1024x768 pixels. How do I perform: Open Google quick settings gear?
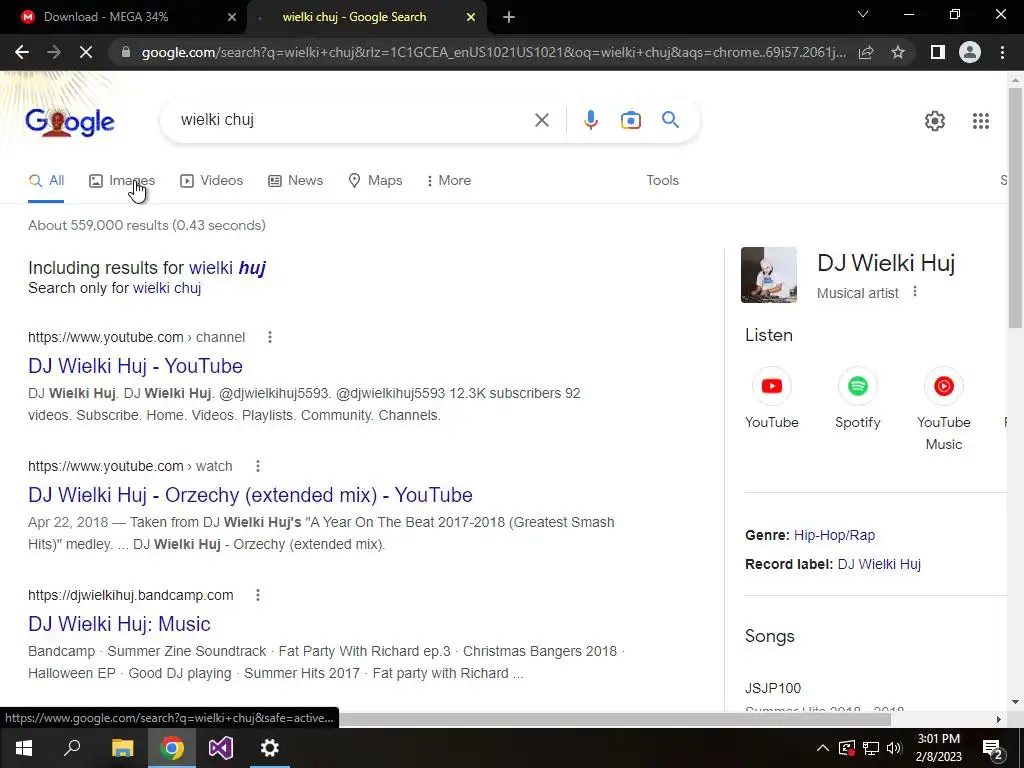tap(935, 121)
